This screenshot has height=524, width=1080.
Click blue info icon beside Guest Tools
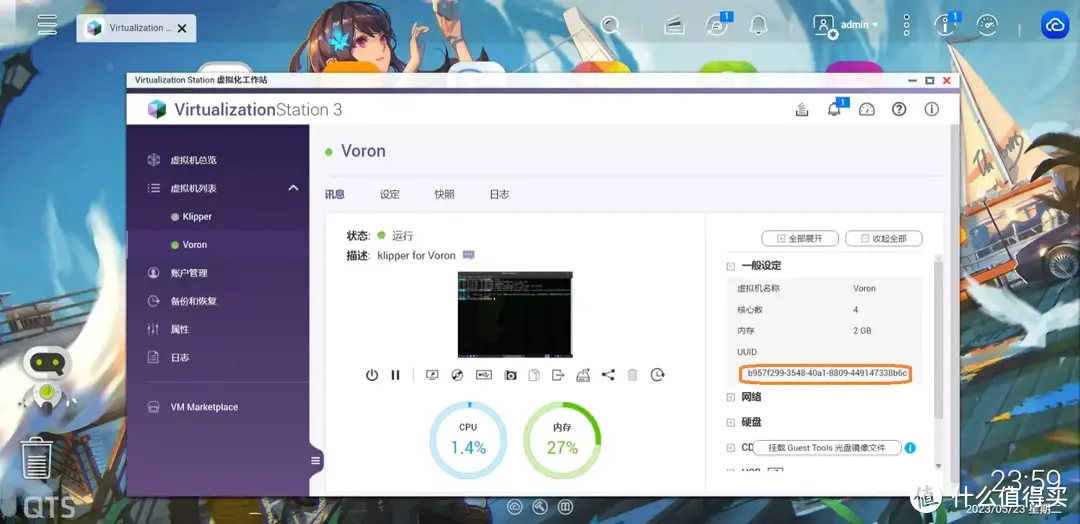910,448
